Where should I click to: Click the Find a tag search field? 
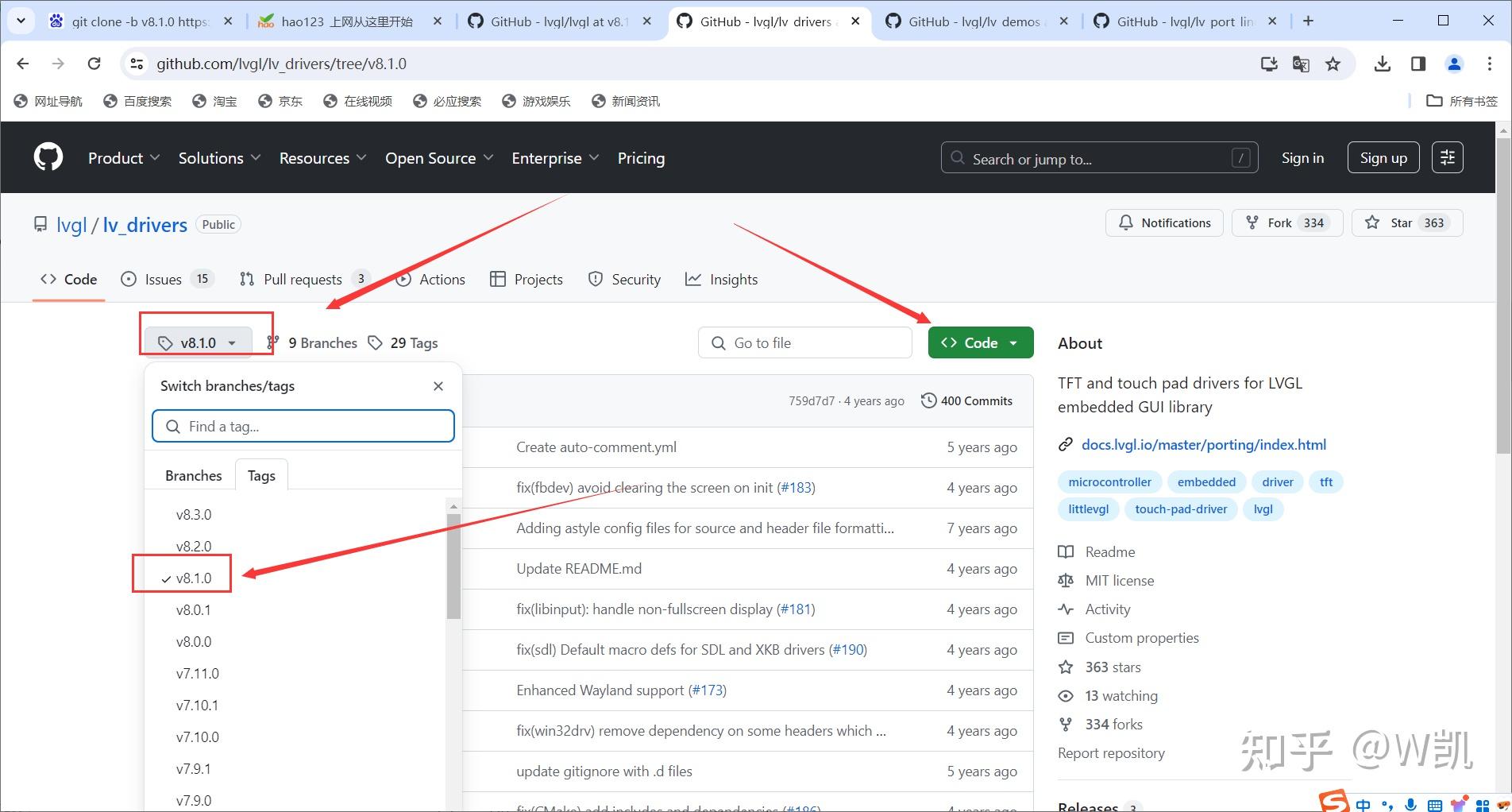click(x=303, y=427)
